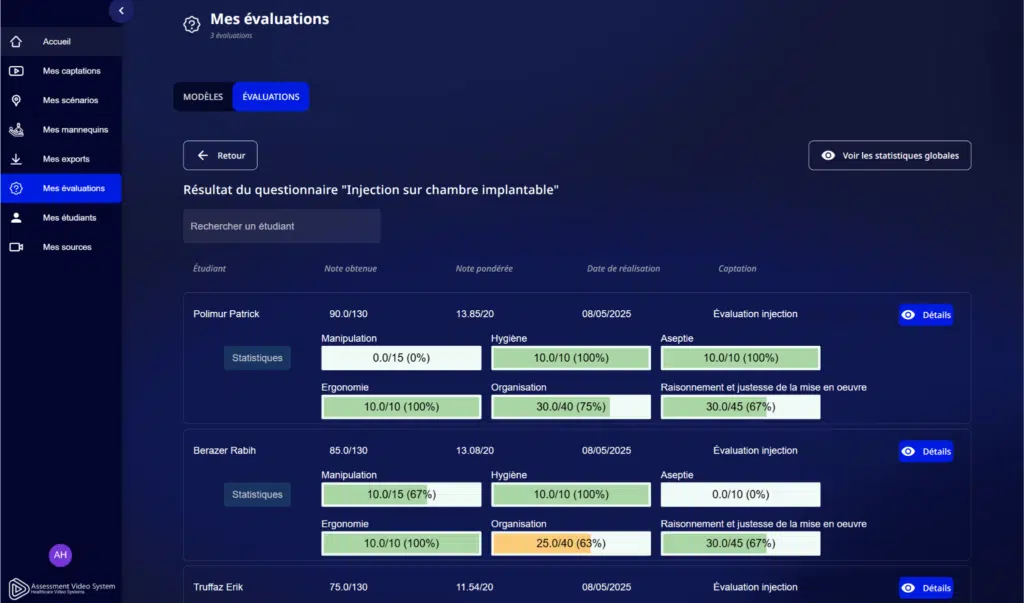Navigate to Mes mannequins
This screenshot has width=1024, height=603.
[x=76, y=130]
